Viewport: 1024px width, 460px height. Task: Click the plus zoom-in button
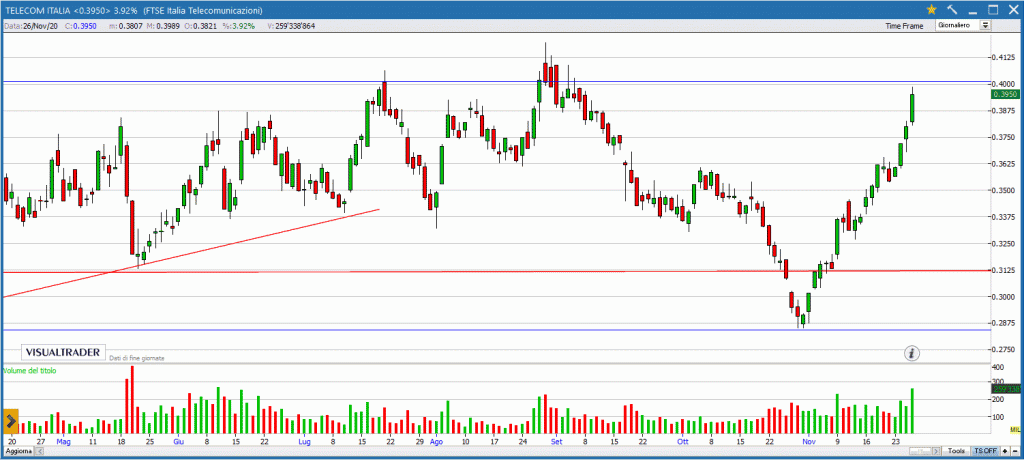[x=1005, y=451]
